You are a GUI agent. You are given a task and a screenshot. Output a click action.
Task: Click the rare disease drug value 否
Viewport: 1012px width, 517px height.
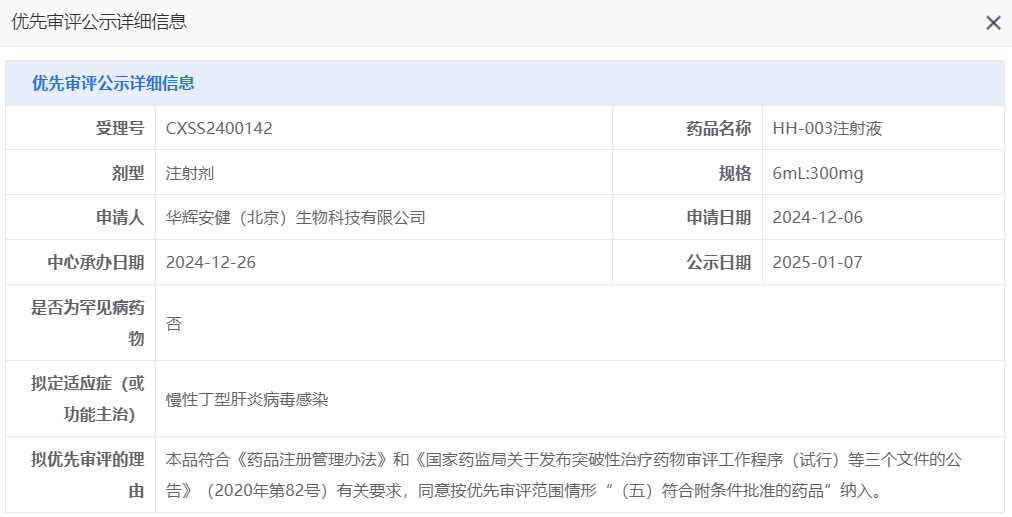click(x=174, y=324)
